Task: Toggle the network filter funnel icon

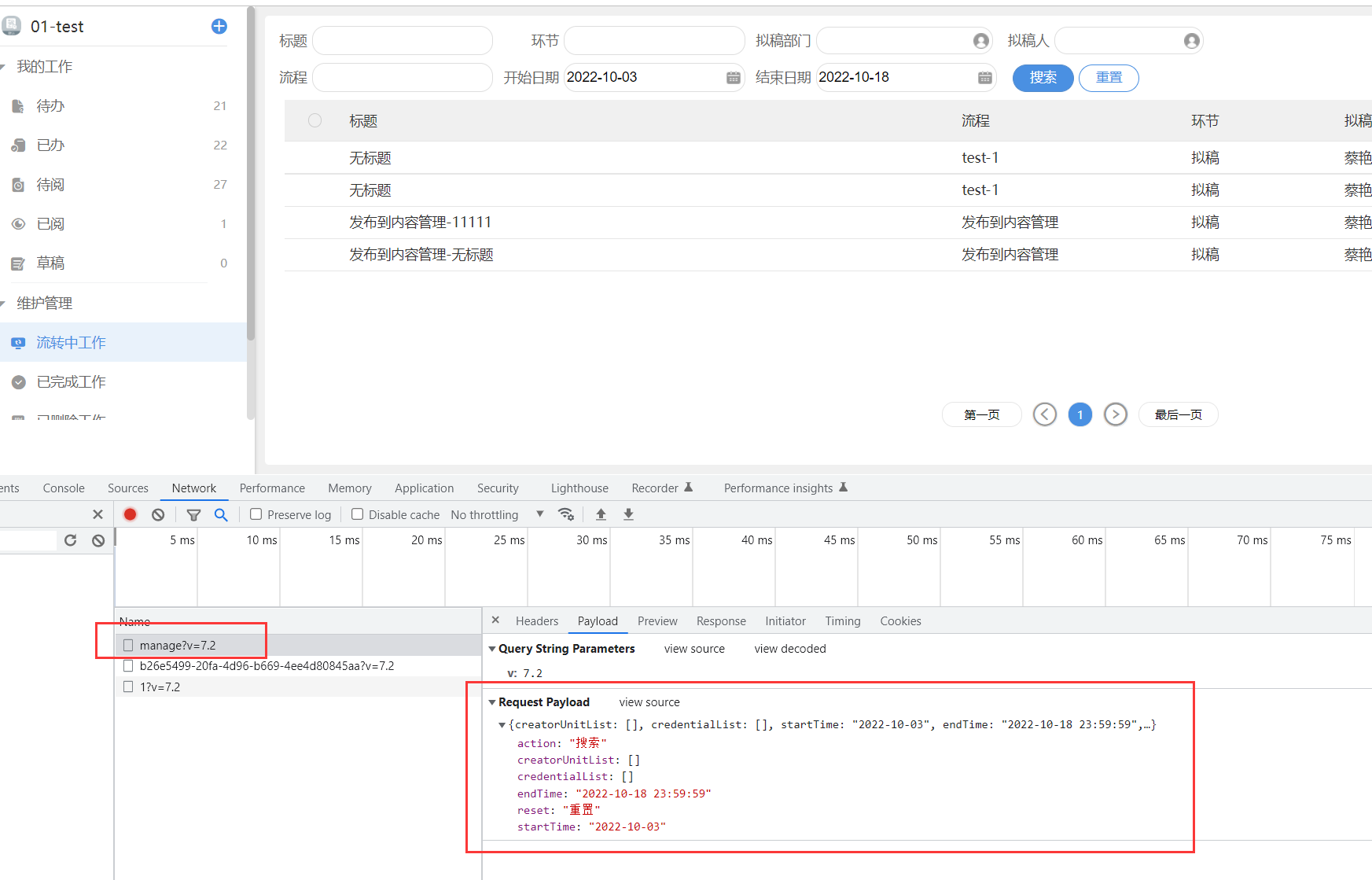Action: (193, 515)
